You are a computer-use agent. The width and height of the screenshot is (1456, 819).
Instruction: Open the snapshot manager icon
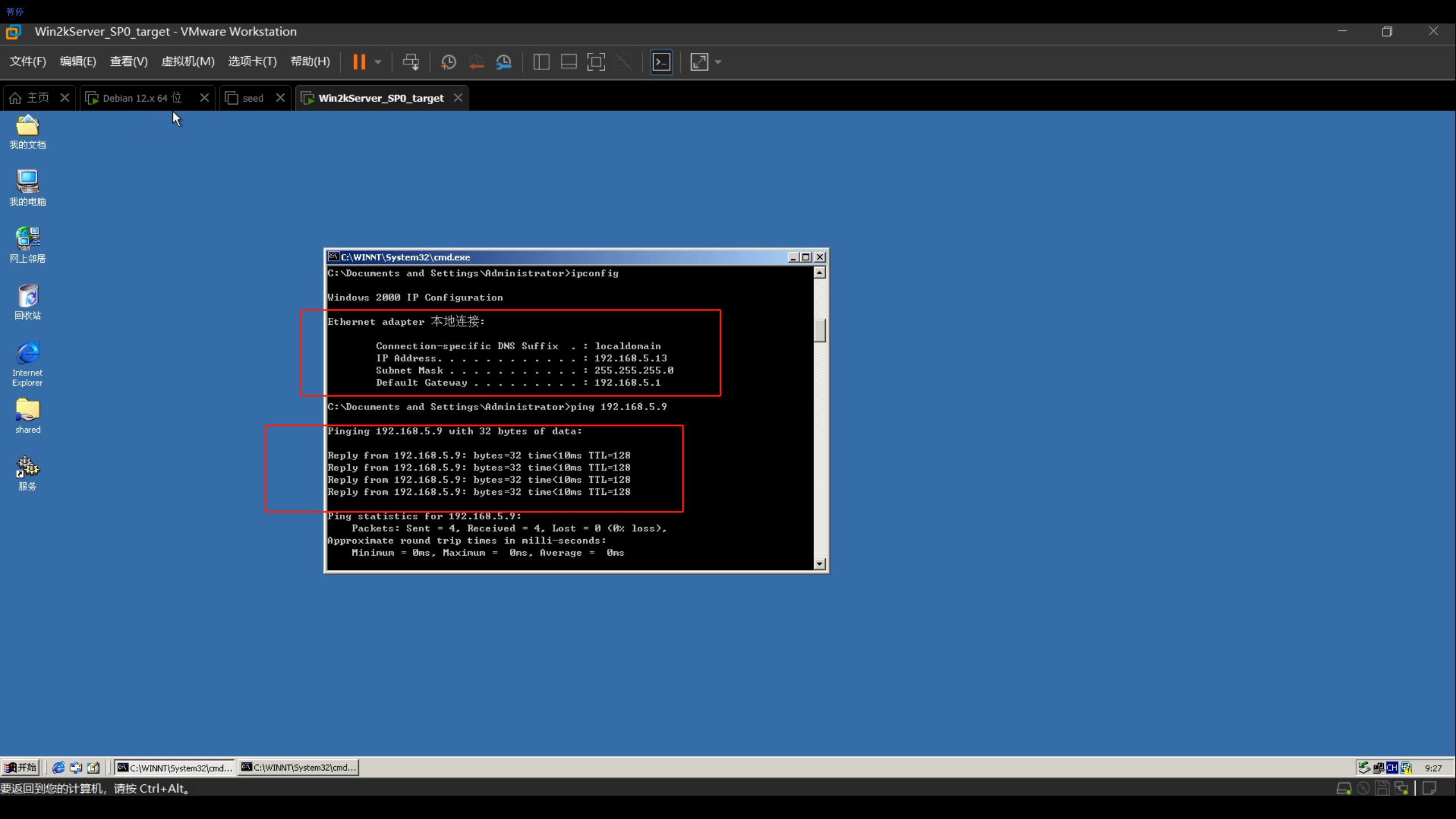coord(504,62)
